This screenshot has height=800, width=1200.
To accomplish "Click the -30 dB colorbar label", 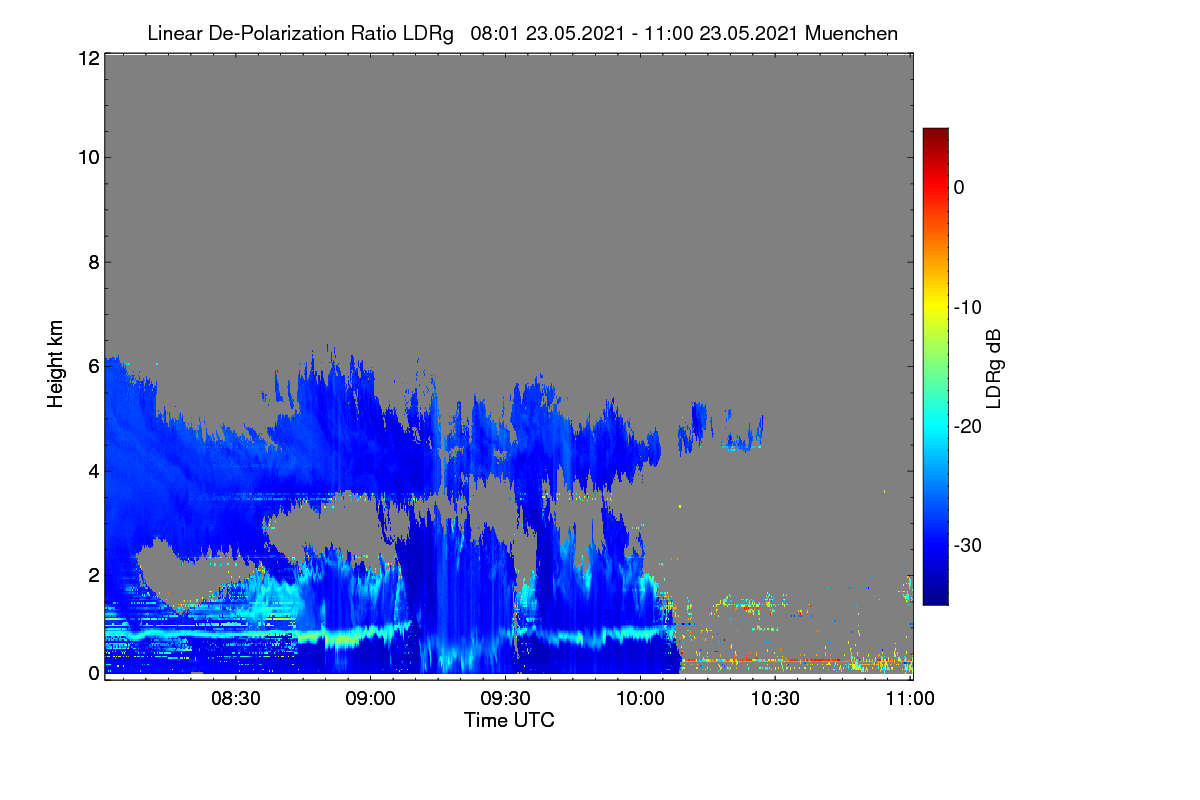I will [968, 546].
